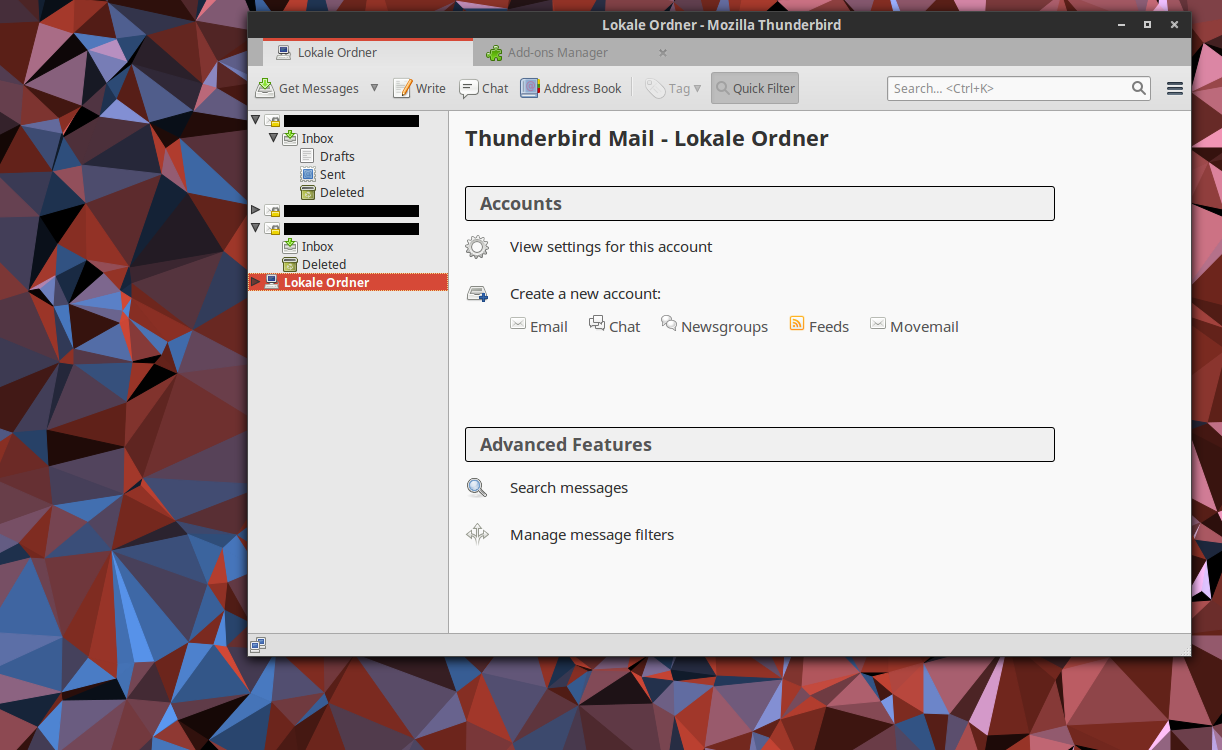
Task: Click the Accounts section header
Action: pos(759,203)
